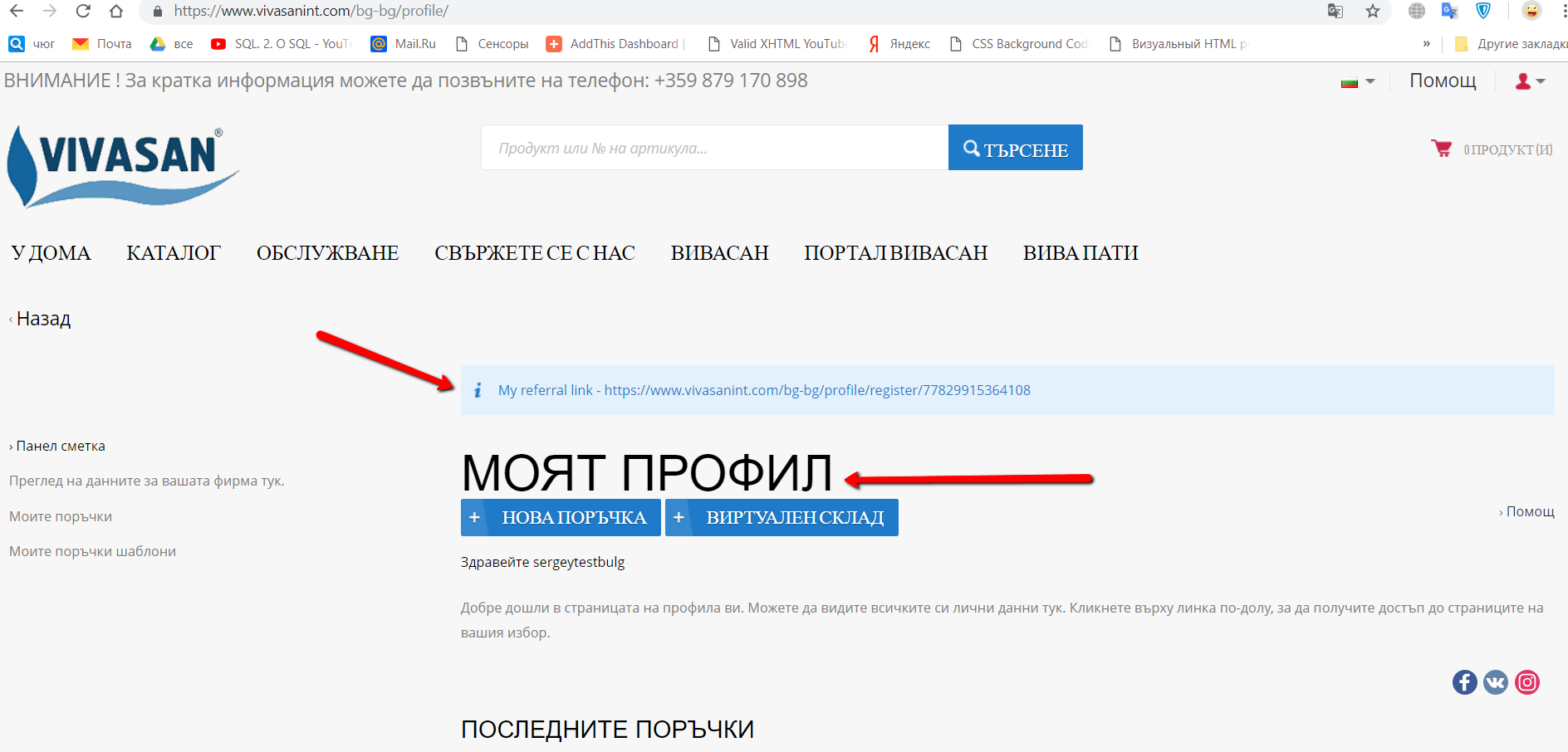The height and width of the screenshot is (752, 1568).
Task: Open the Mail.Ru bookmark
Action: pos(403,44)
